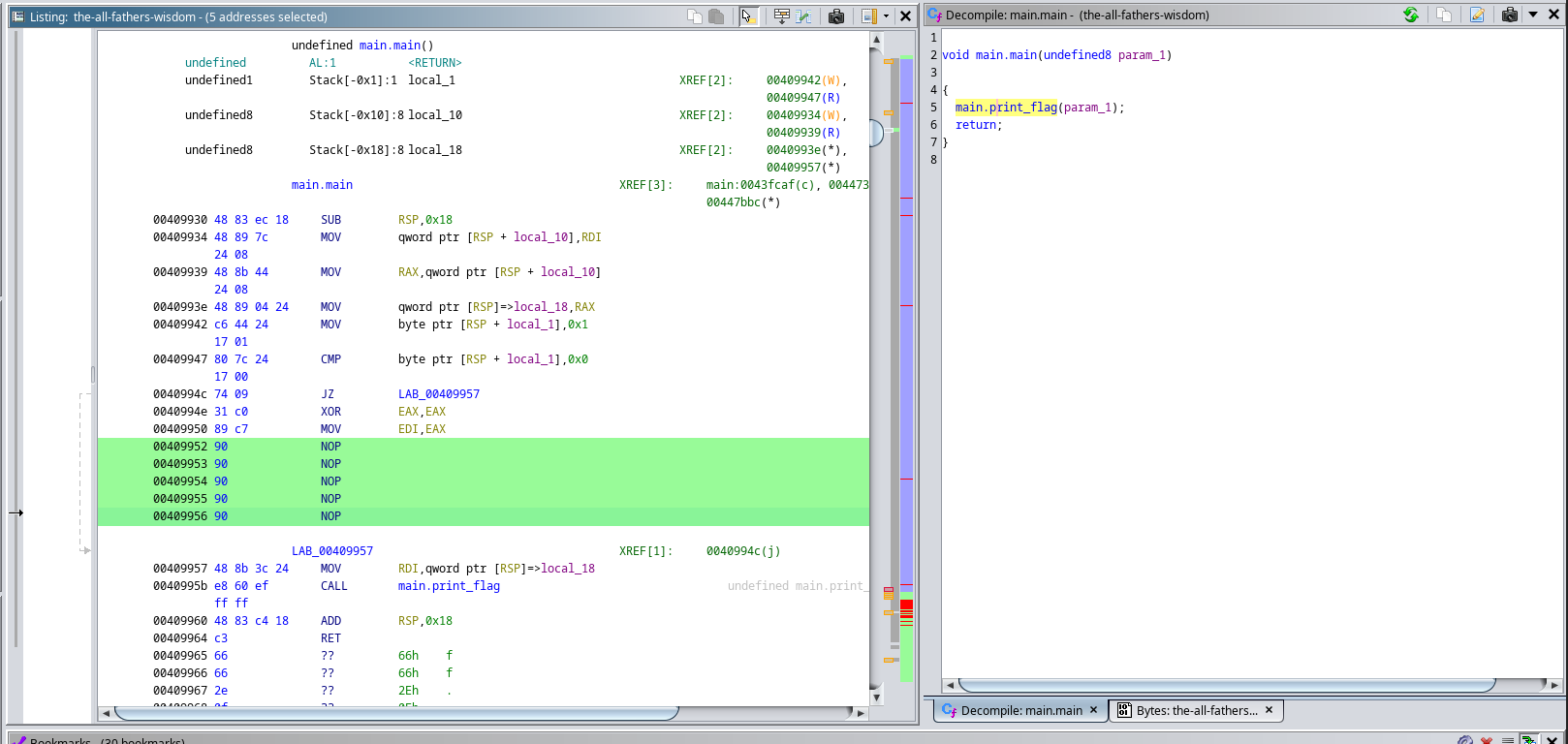Click byte value 66h at 00409965

point(408,656)
